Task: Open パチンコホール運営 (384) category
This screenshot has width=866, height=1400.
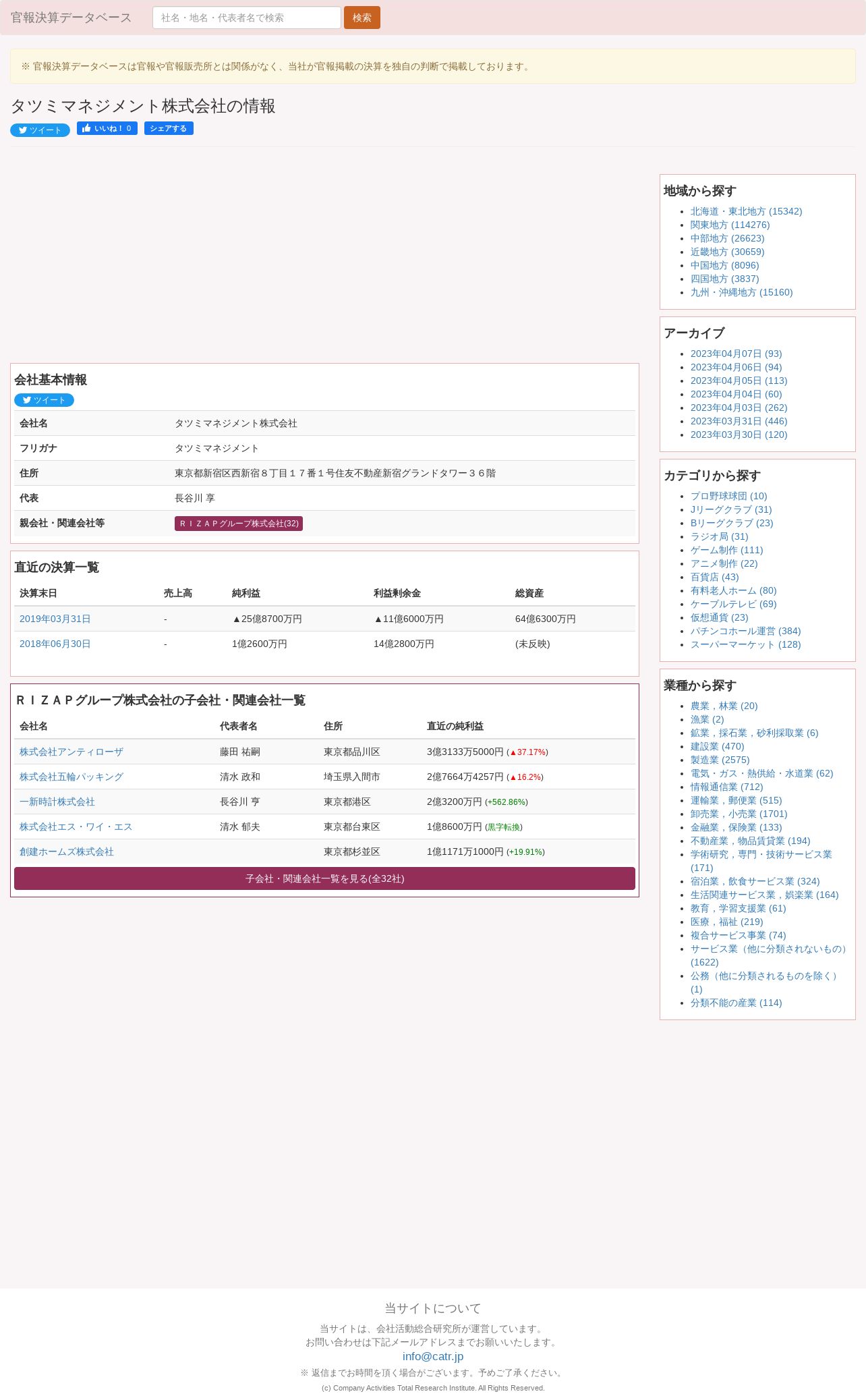Action: click(x=746, y=631)
